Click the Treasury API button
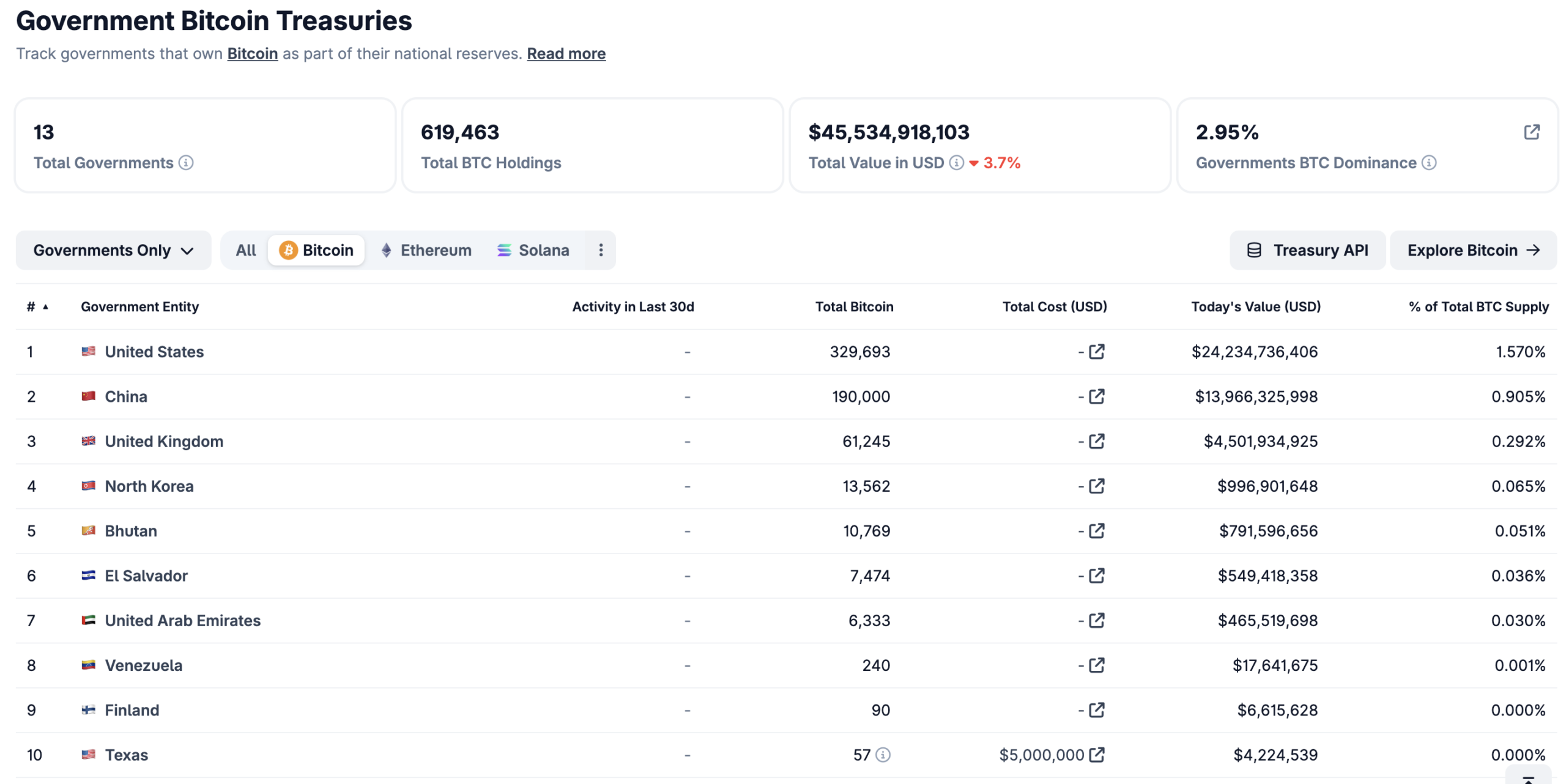The width and height of the screenshot is (1566, 784). (1307, 250)
